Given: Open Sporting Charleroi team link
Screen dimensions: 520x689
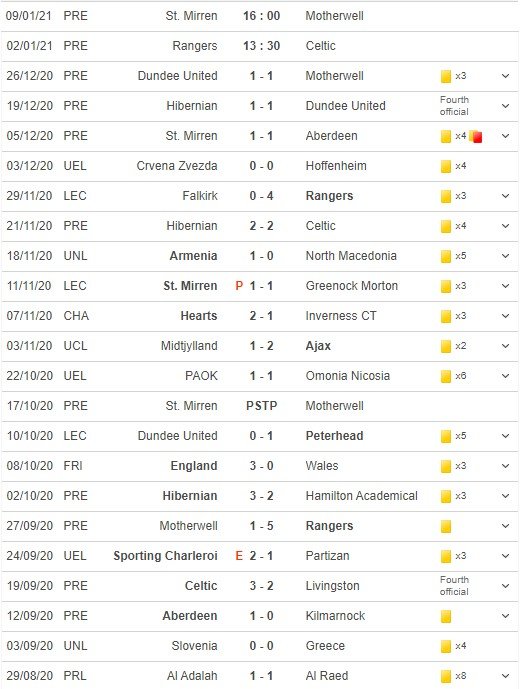Looking at the screenshot, I should (165, 556).
